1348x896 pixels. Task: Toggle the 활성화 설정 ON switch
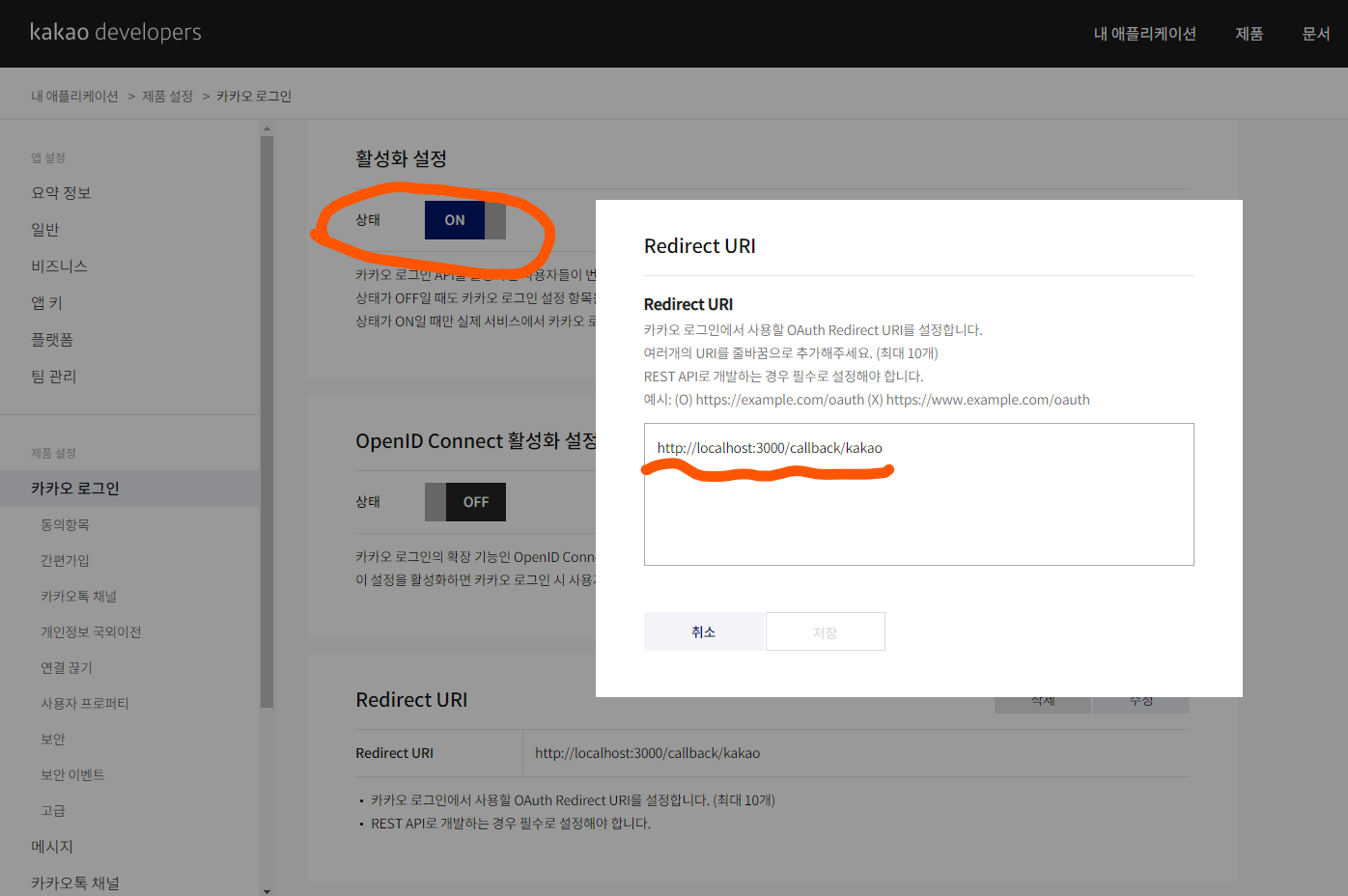[465, 220]
